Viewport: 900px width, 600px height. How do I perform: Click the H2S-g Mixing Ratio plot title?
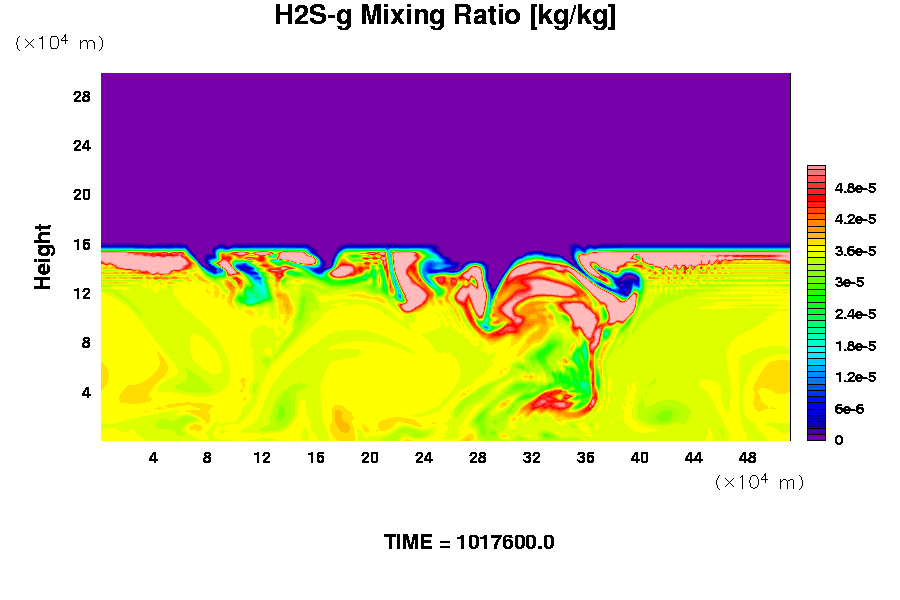coord(445,17)
